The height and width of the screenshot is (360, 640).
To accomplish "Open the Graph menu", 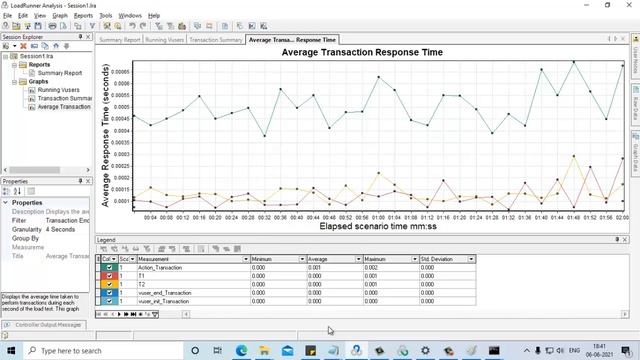I will click(x=60, y=16).
